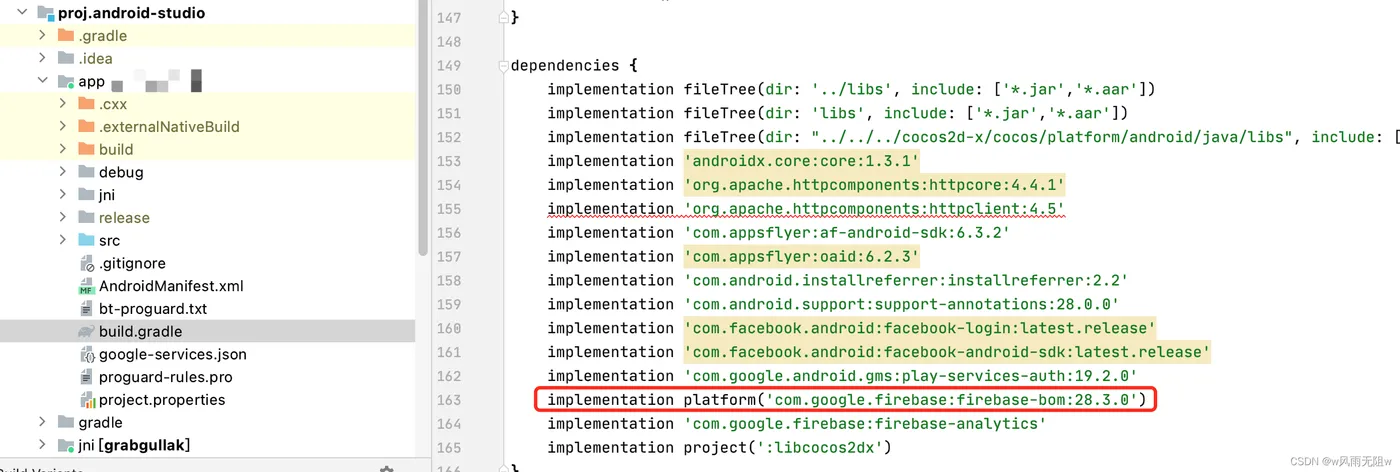Click the af-android-sdk:6.3.2 dependency string

click(x=847, y=233)
